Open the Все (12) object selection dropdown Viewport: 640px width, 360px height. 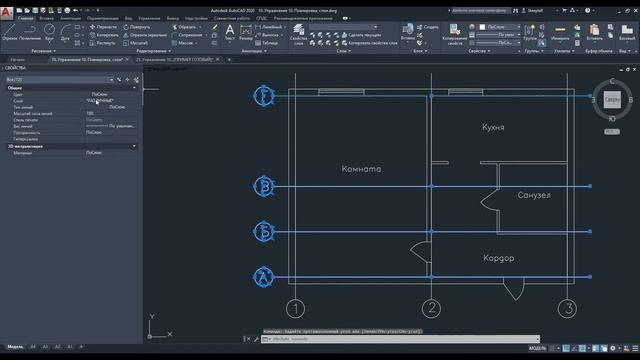[x=60, y=80]
